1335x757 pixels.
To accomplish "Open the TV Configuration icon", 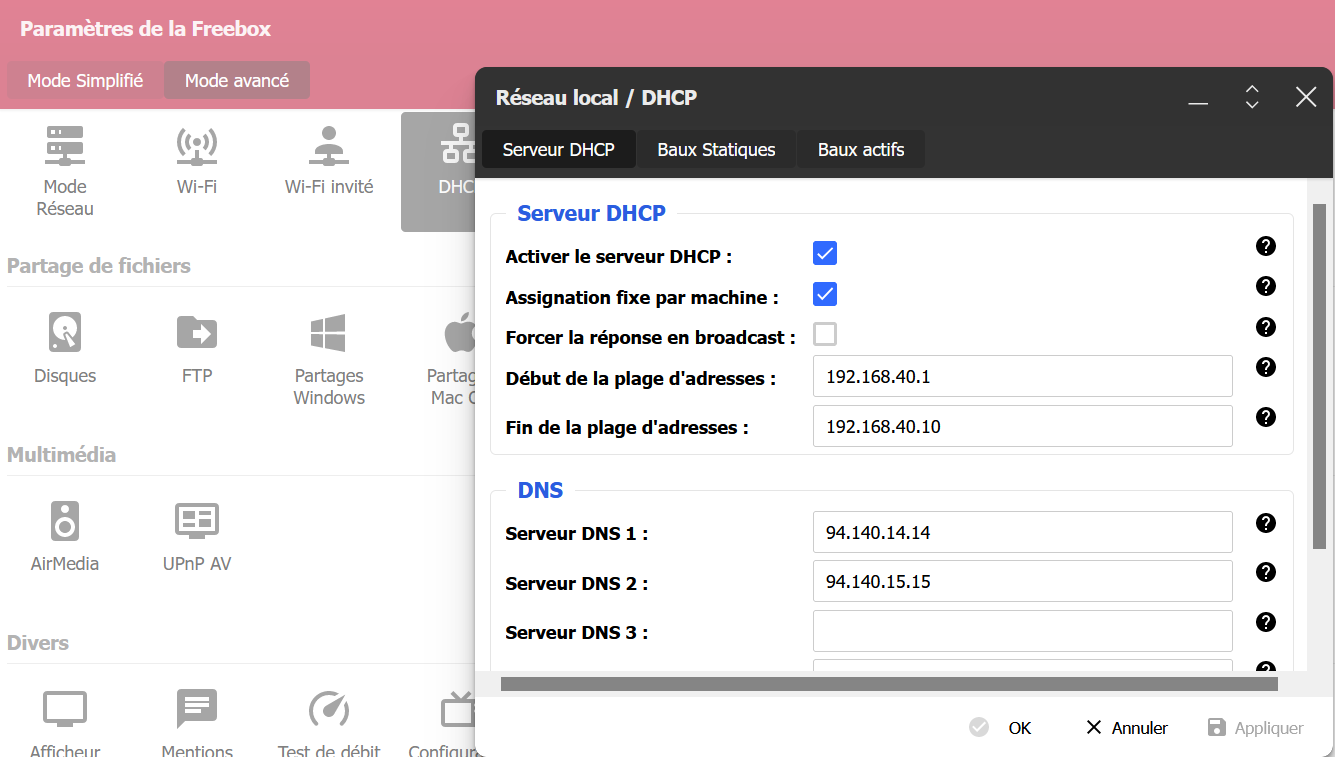I will click(458, 709).
